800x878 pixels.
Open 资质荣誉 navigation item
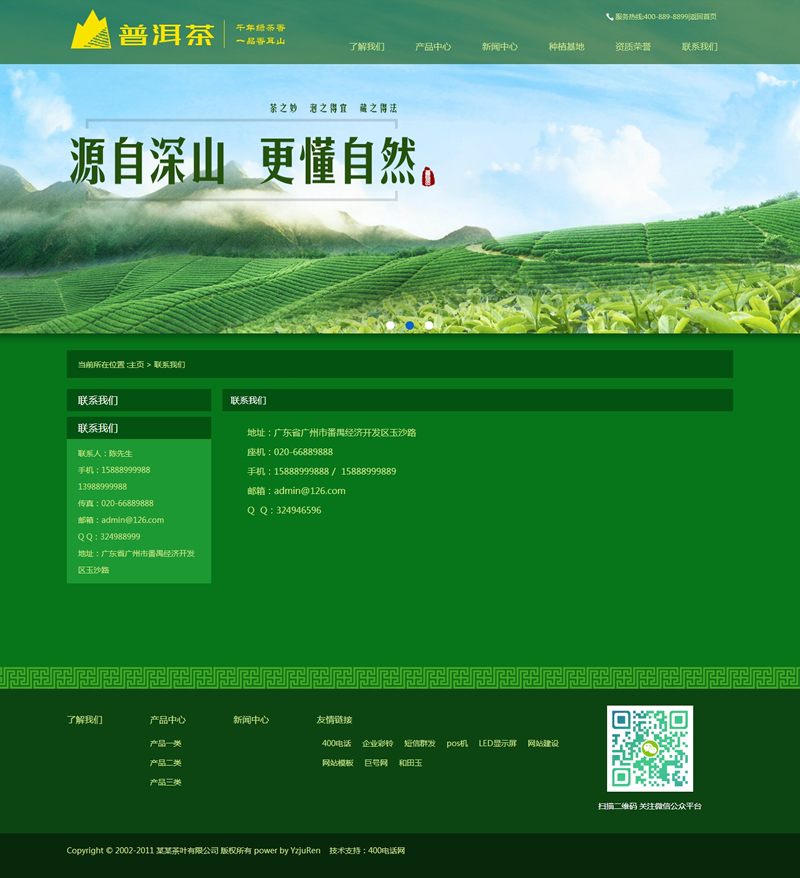coord(633,47)
